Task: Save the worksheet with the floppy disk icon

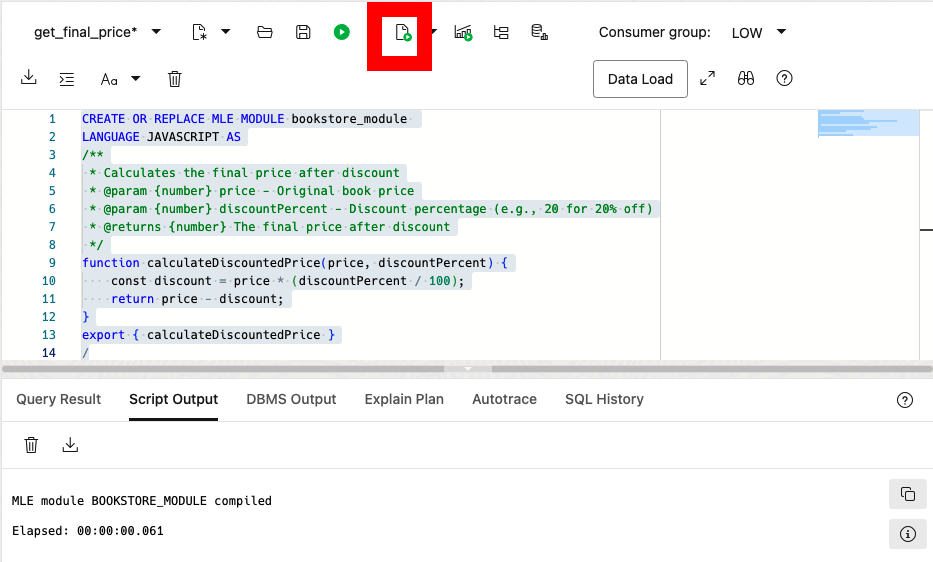Action: [x=303, y=32]
